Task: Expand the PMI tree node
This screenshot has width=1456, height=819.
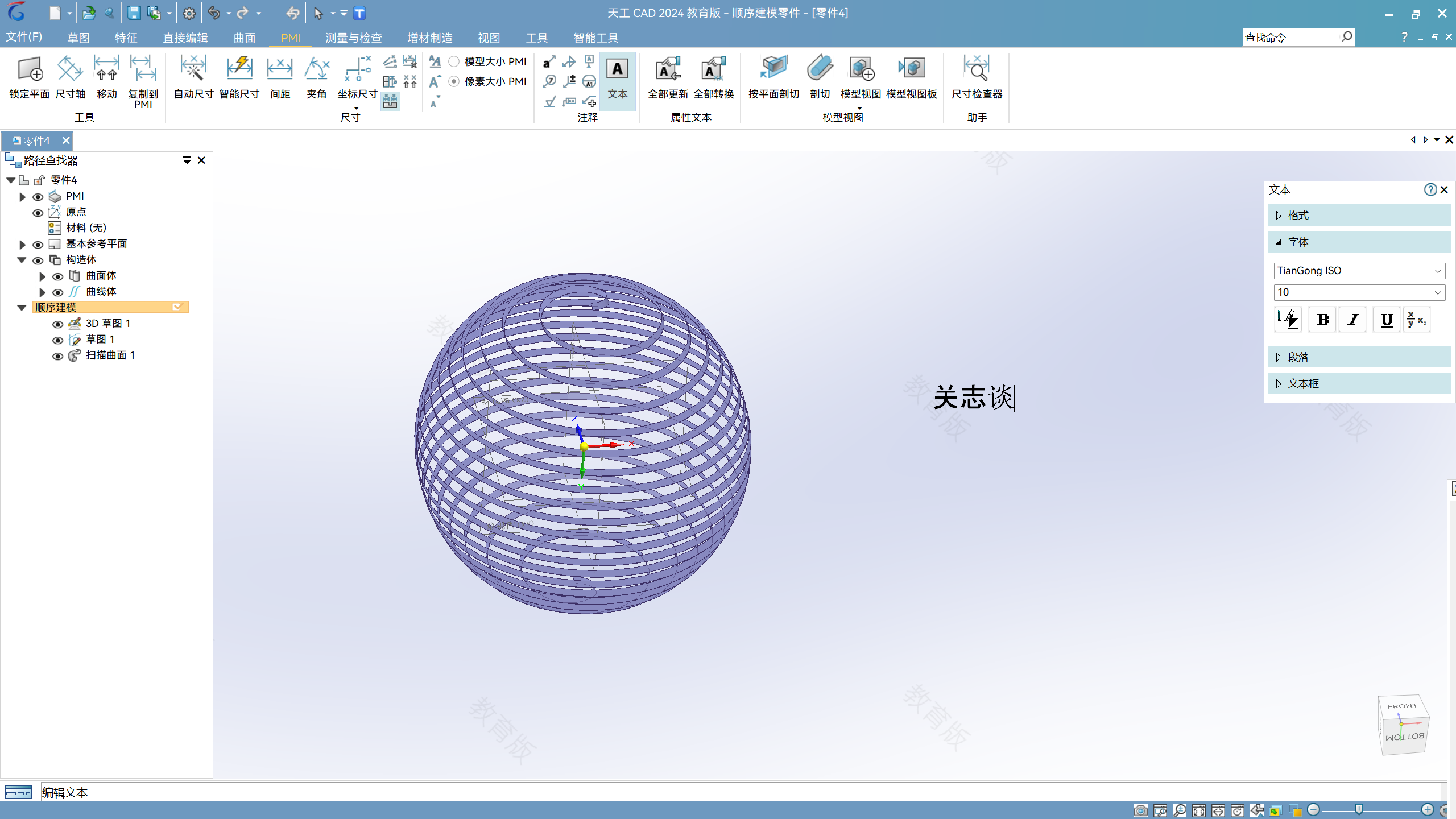Action: [x=22, y=197]
